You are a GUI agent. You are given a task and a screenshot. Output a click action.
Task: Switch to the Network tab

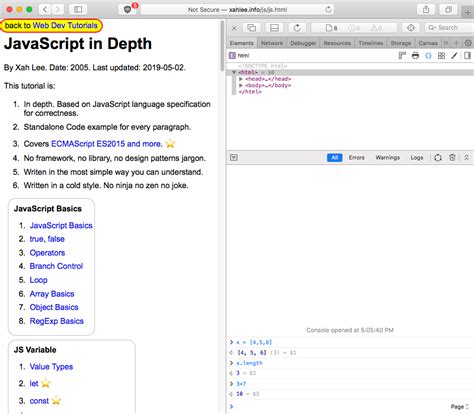tap(272, 43)
